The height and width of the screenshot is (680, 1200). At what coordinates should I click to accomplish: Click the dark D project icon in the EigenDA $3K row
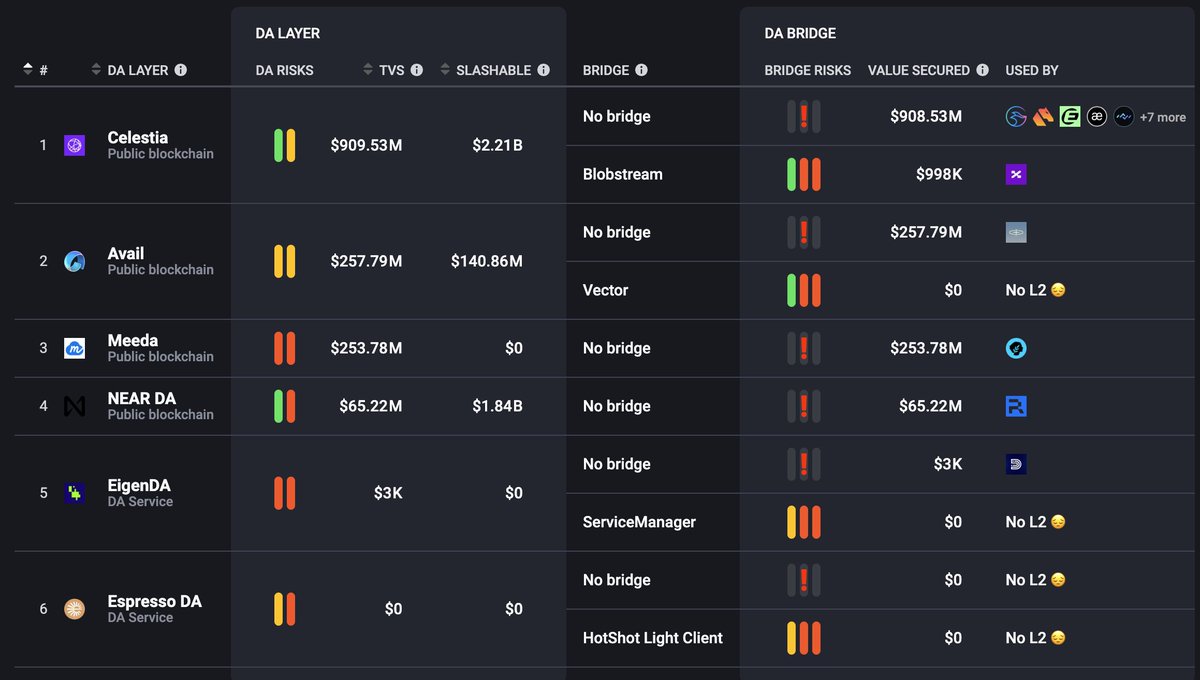(x=1016, y=464)
